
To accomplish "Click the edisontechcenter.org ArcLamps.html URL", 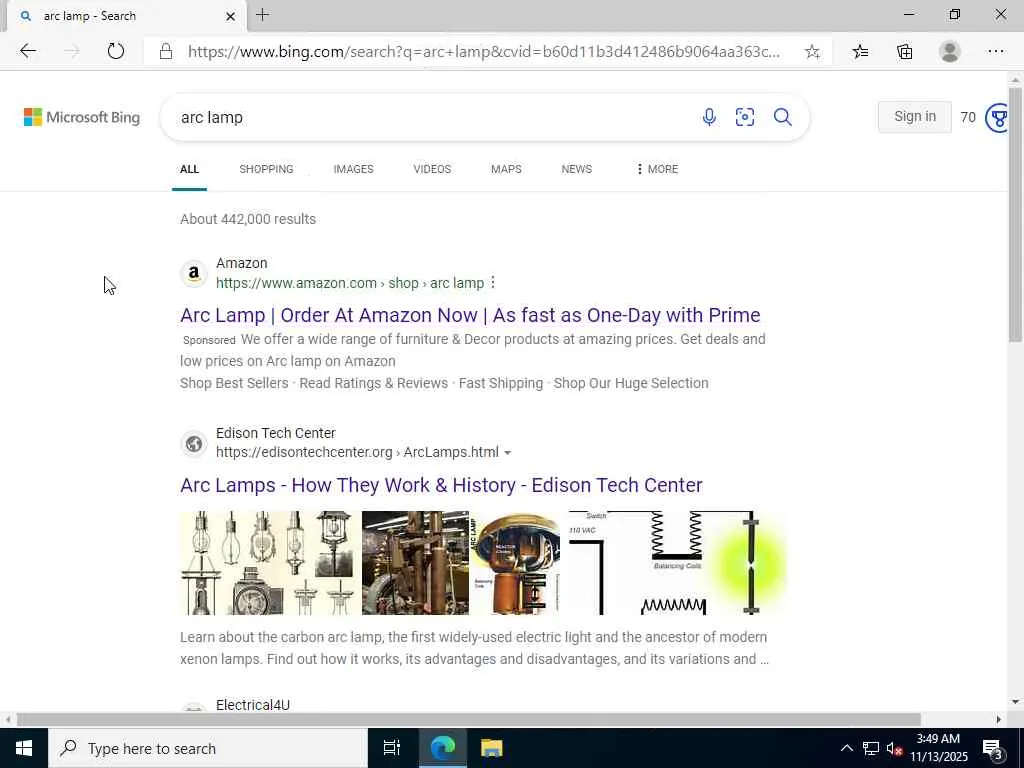I will (357, 453).
